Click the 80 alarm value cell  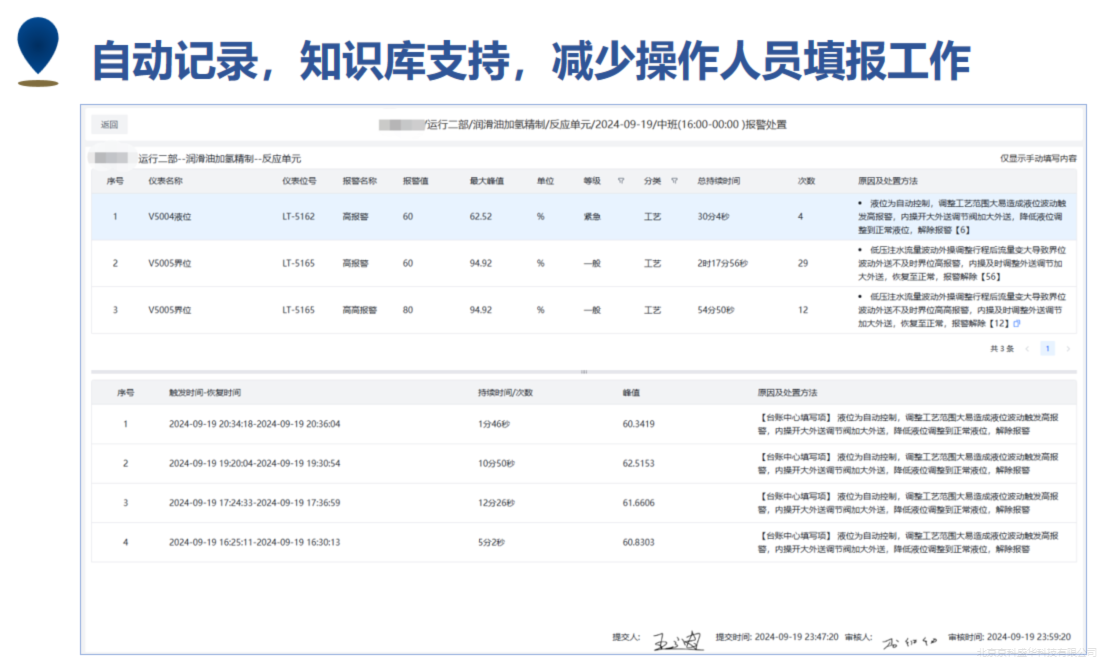(x=408, y=310)
